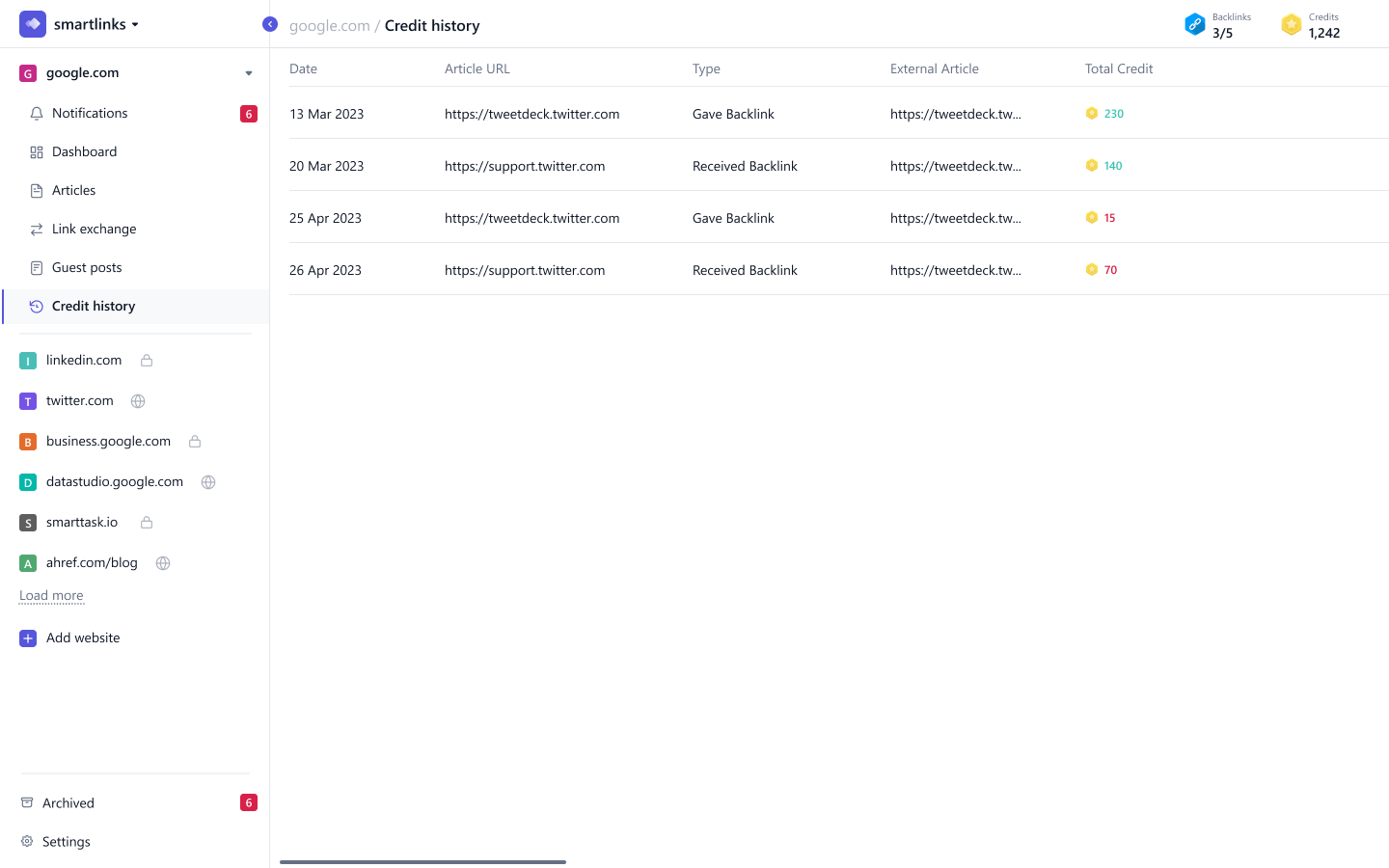The width and height of the screenshot is (1389, 868).
Task: Expand the datastudio.google.com website entry
Action: pyautogui.click(x=114, y=482)
